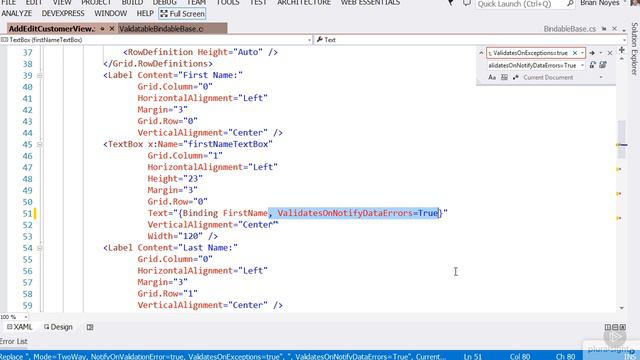
Task: Click the Ch 80 status indicator
Action: (565, 356)
